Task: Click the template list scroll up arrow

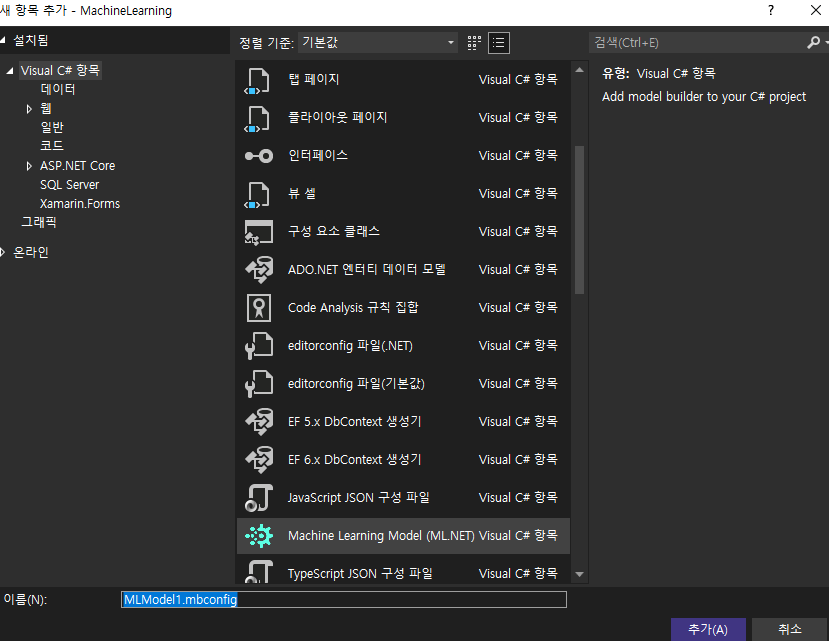Action: (x=579, y=70)
